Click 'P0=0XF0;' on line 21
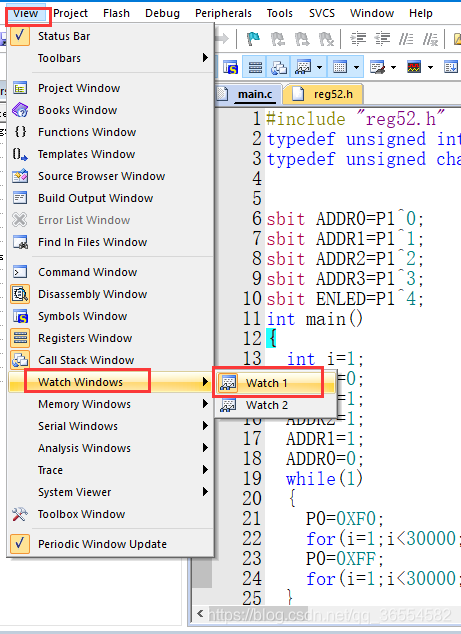 [x=345, y=518]
